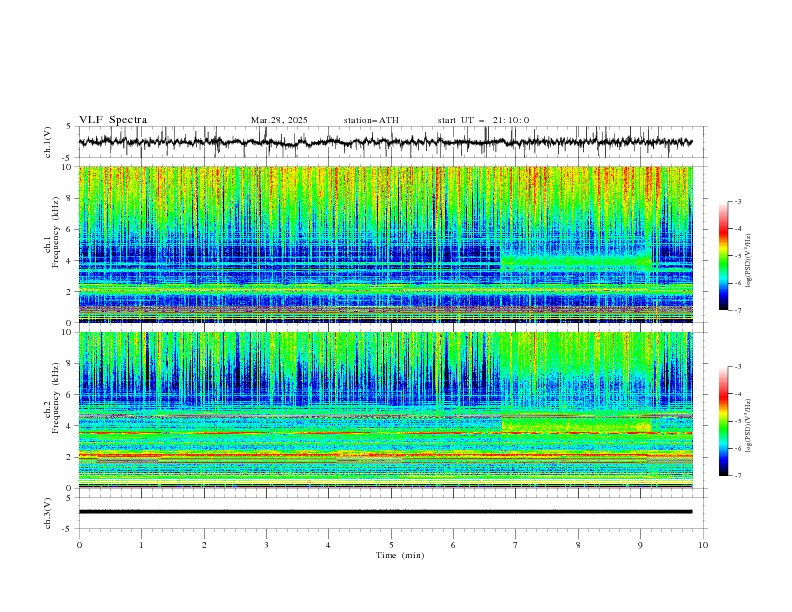Click the "VLF Spectra" title text

point(113,120)
